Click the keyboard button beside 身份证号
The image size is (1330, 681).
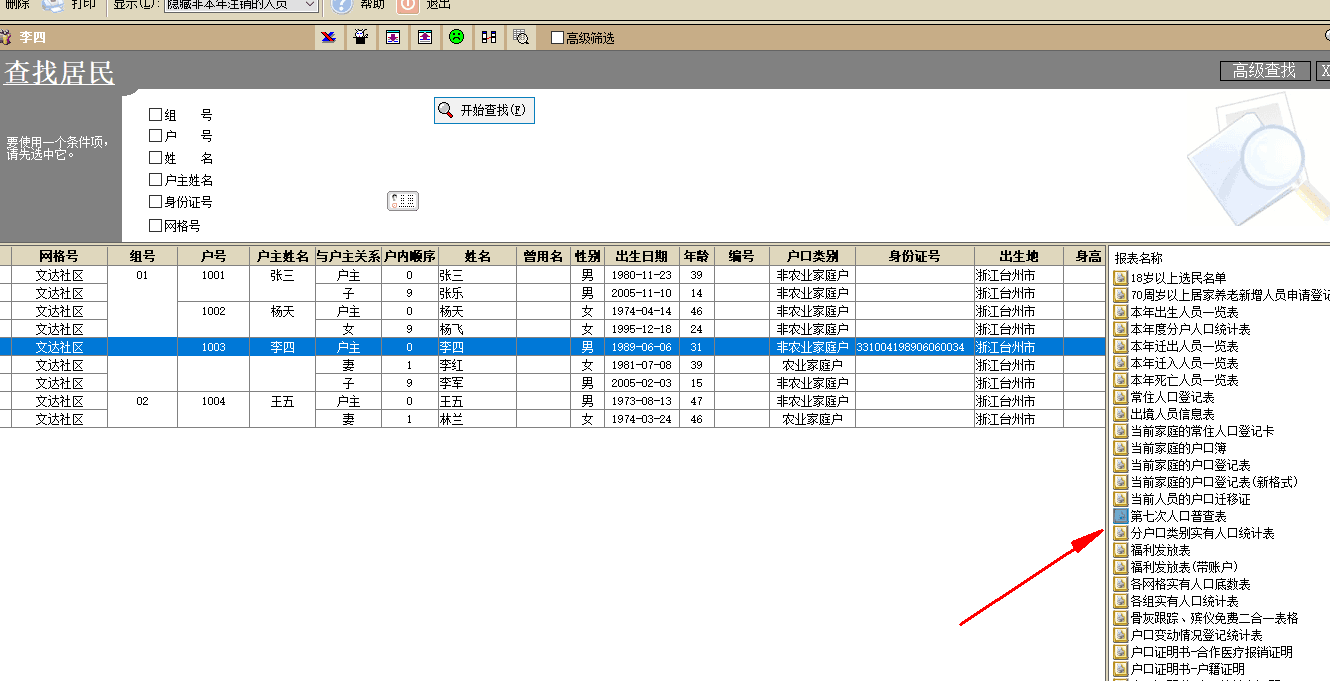click(x=403, y=202)
